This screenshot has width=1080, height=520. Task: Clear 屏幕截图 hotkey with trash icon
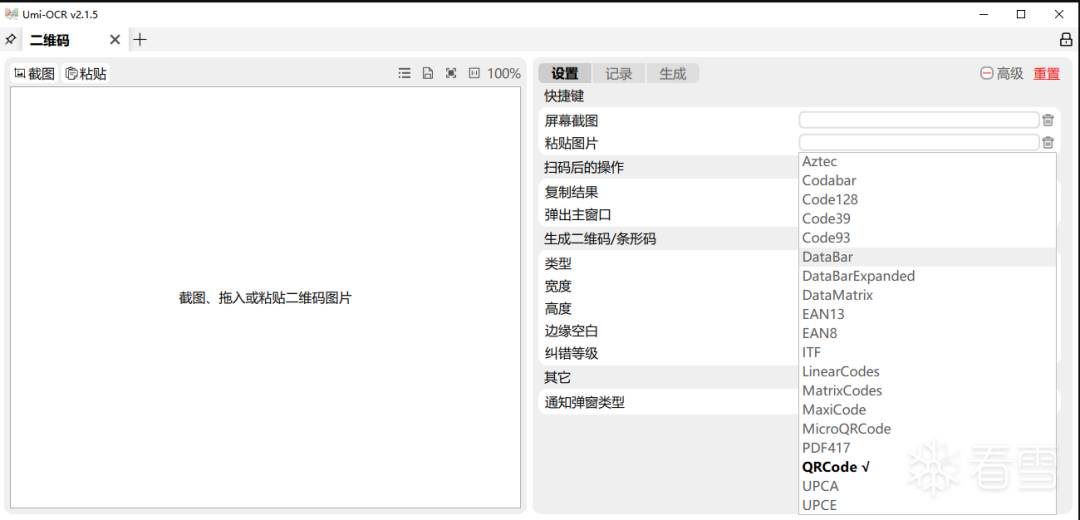click(x=1048, y=120)
